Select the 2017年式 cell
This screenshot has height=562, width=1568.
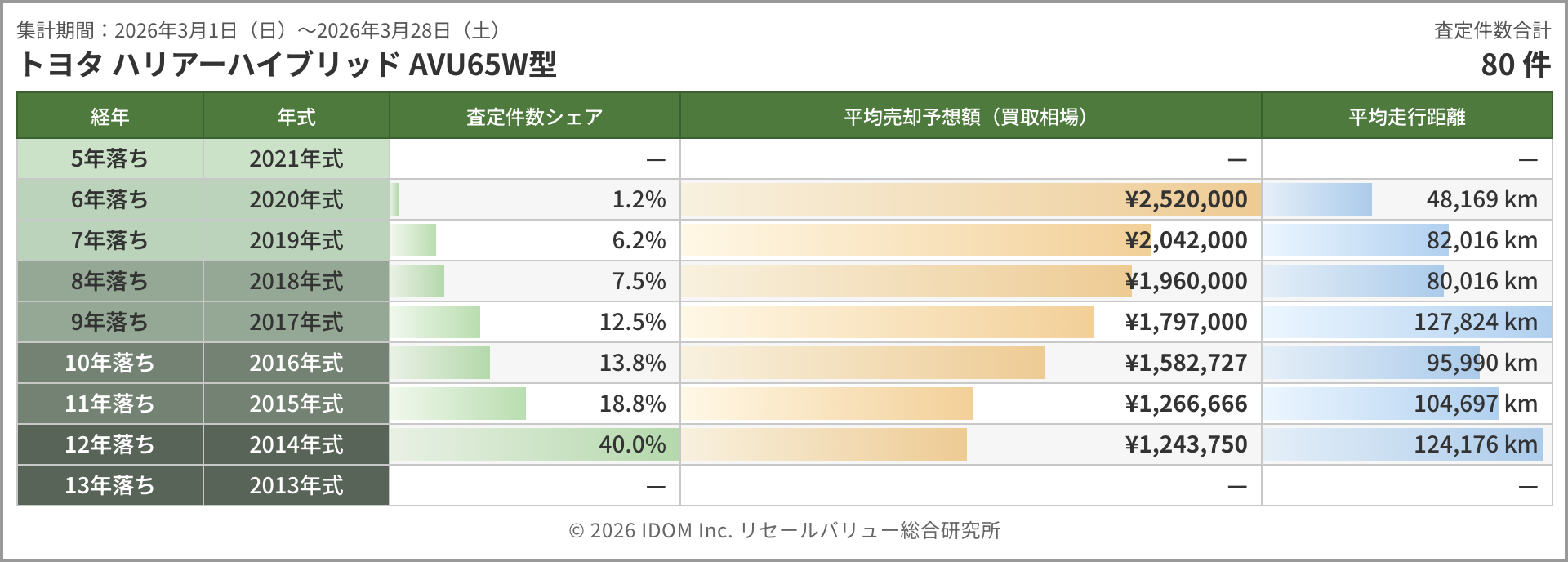pos(296,322)
